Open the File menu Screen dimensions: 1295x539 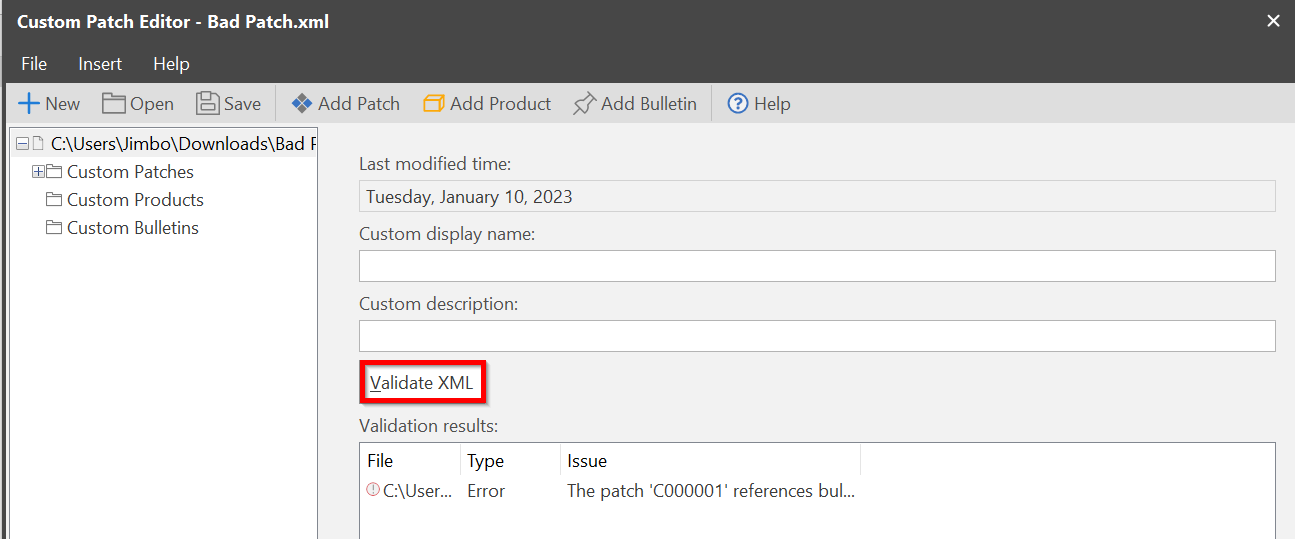click(x=34, y=64)
